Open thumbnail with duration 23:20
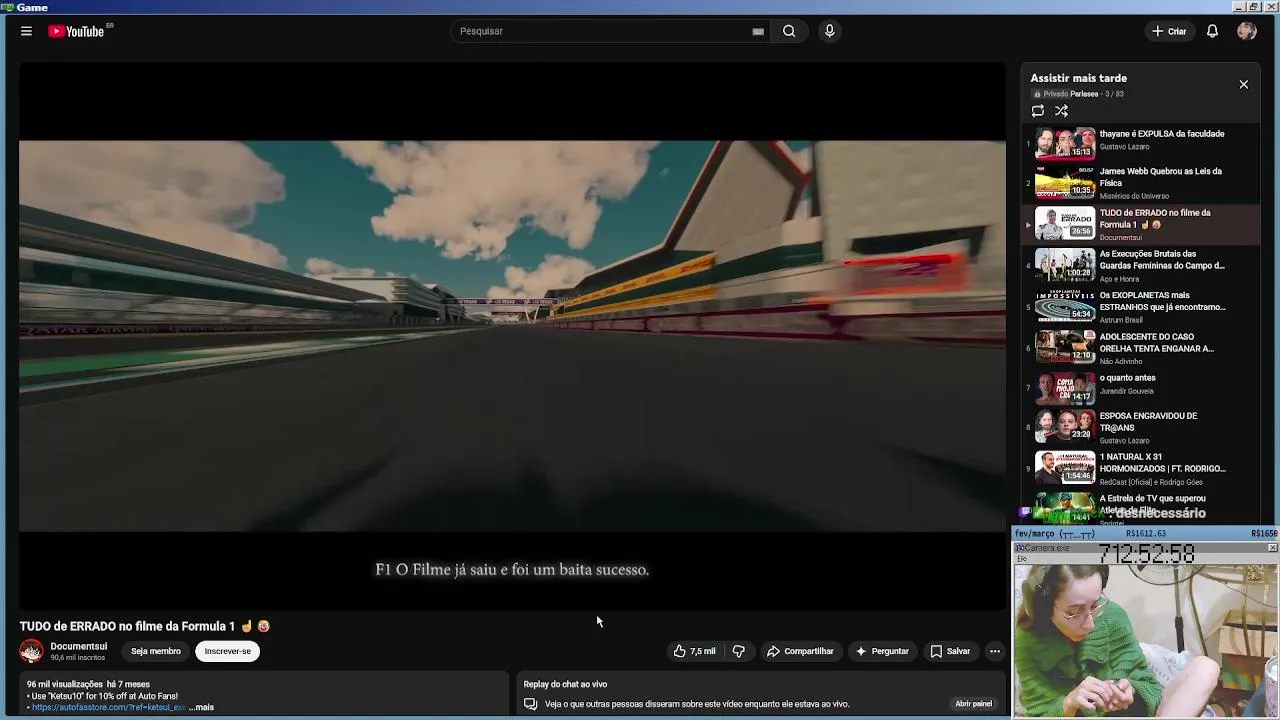1280x720 pixels. [1065, 426]
